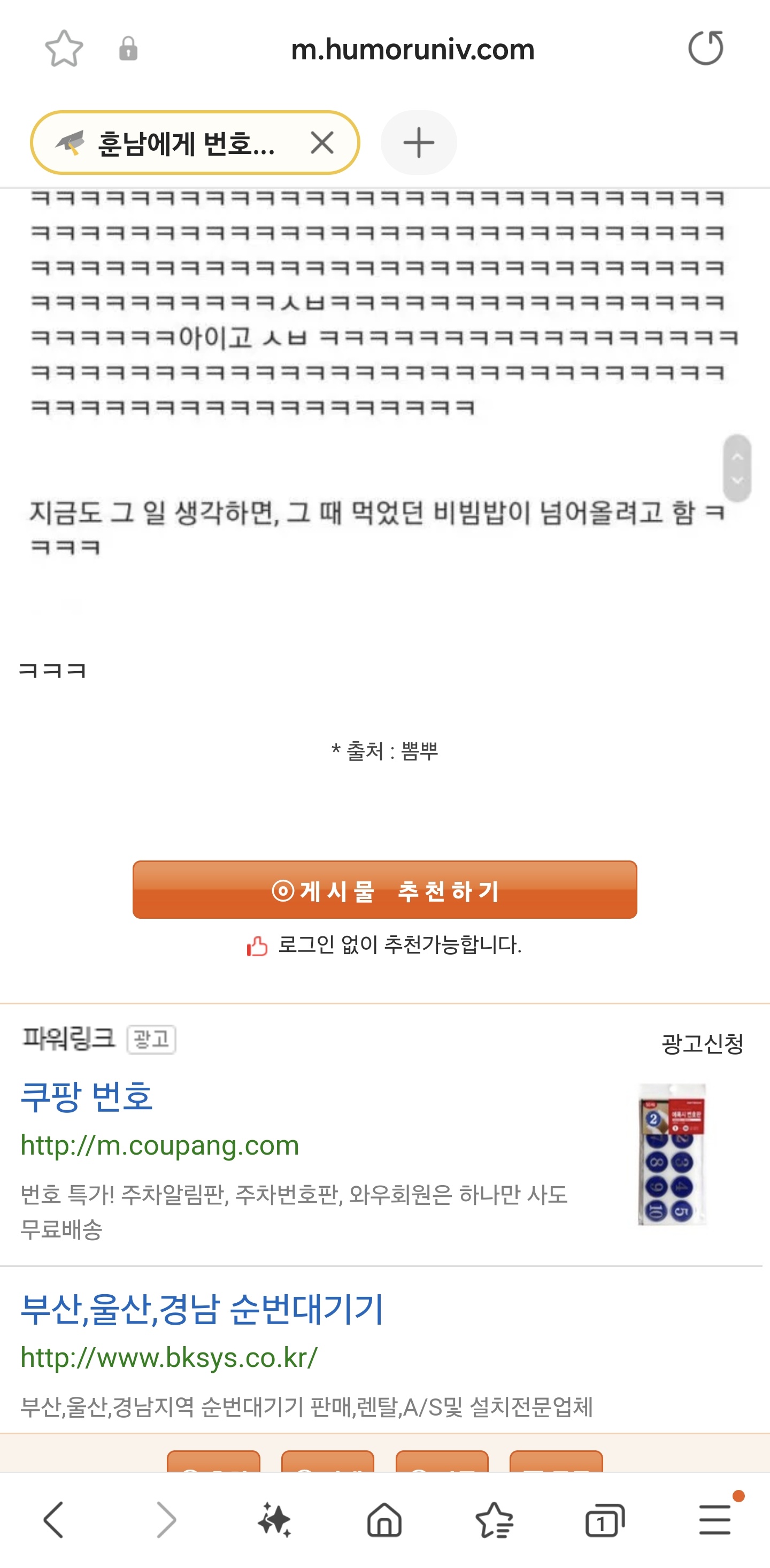The image size is (770, 1568).
Task: Open the hamburger menu
Action: 714,1519
